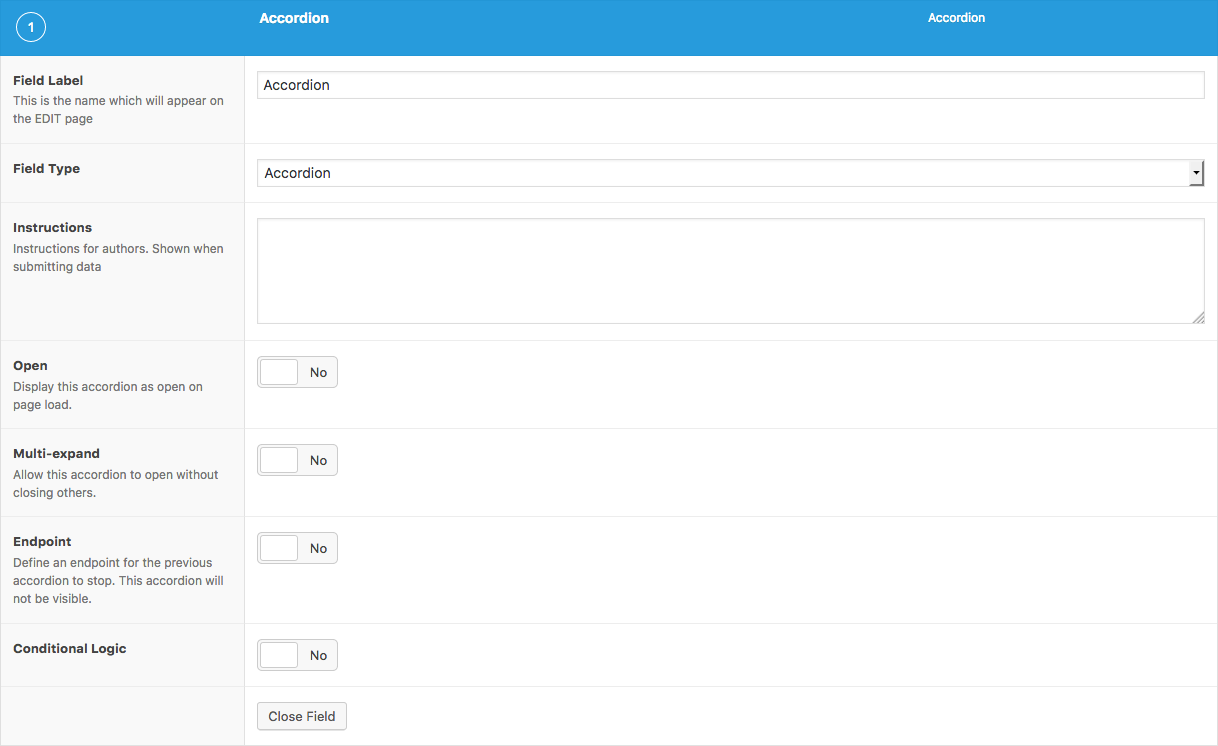Click the Instructions textarea resize handle

coord(1198,317)
